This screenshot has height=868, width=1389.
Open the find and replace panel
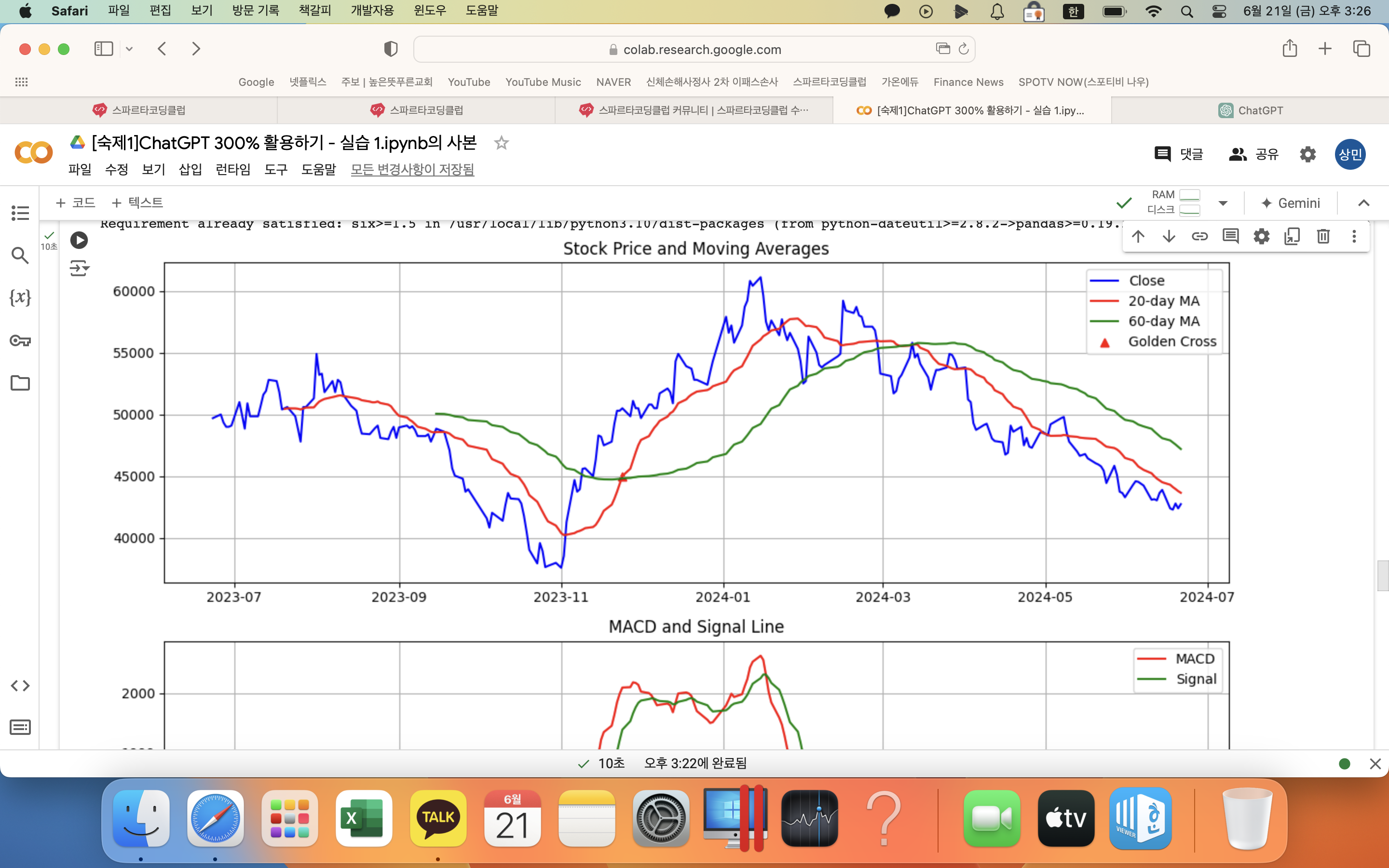pyautogui.click(x=20, y=256)
